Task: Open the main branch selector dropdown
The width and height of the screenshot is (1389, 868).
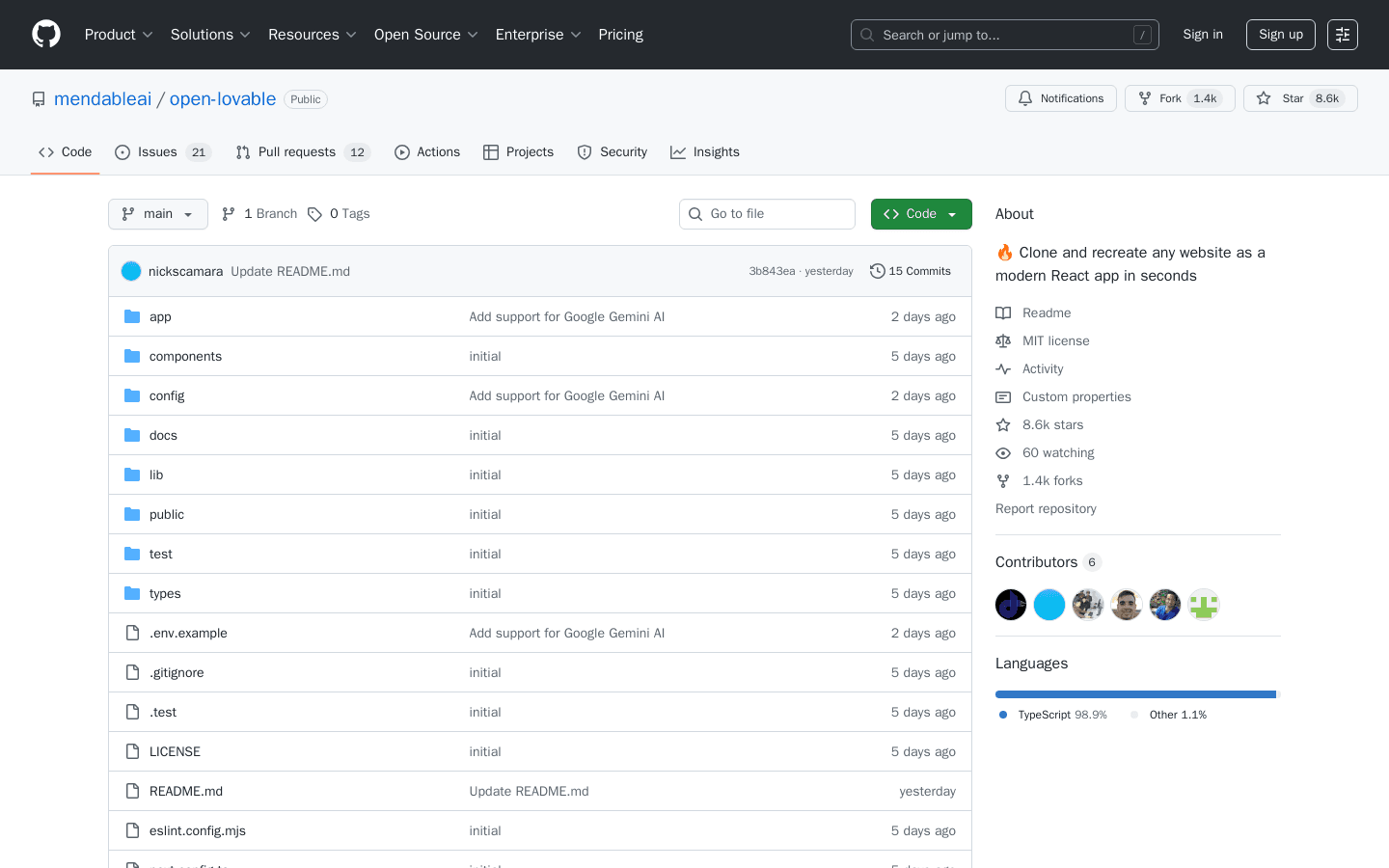Action: pyautogui.click(x=158, y=214)
